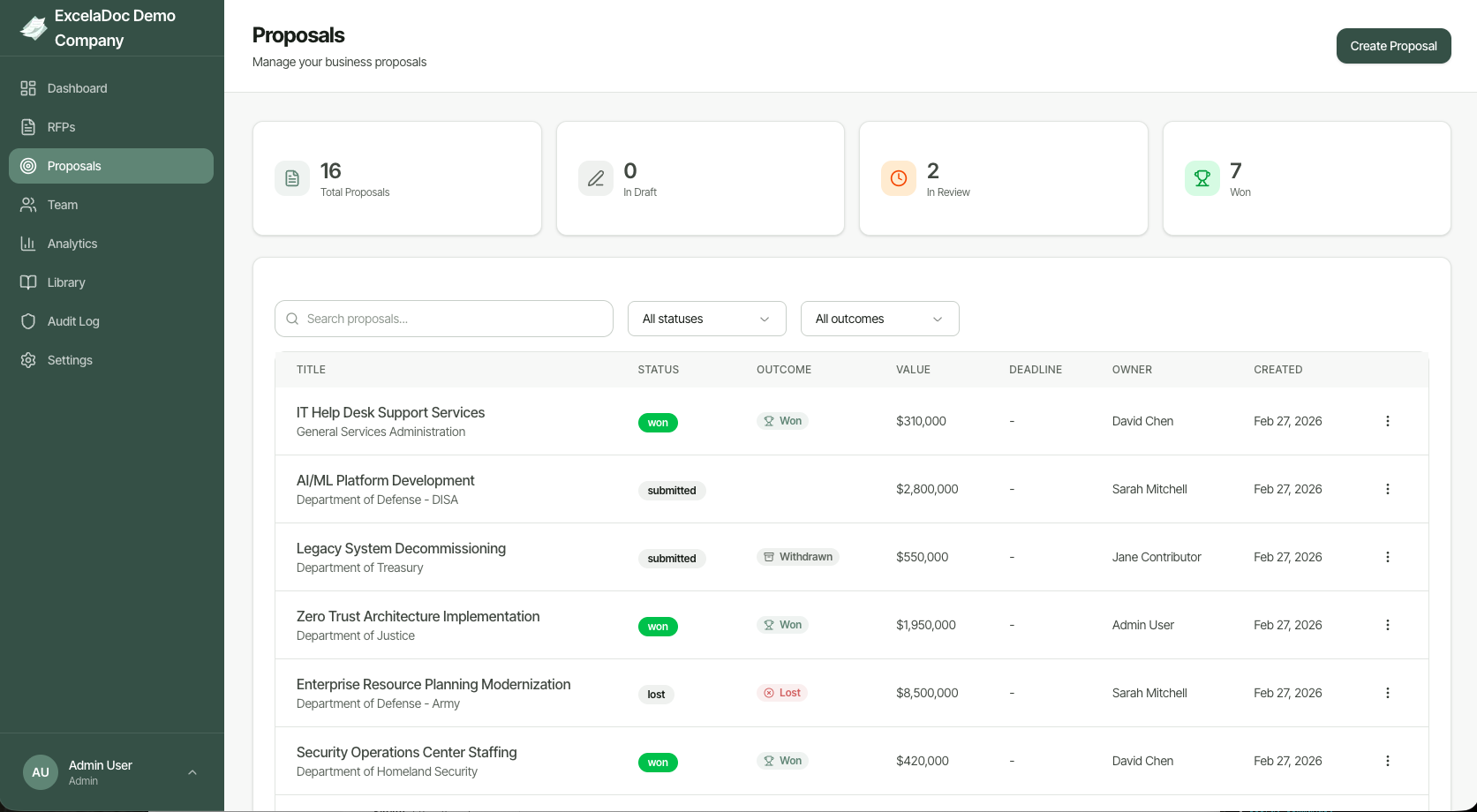The image size is (1477, 812).
Task: Click the Audit Log shield icon
Action: click(x=28, y=321)
